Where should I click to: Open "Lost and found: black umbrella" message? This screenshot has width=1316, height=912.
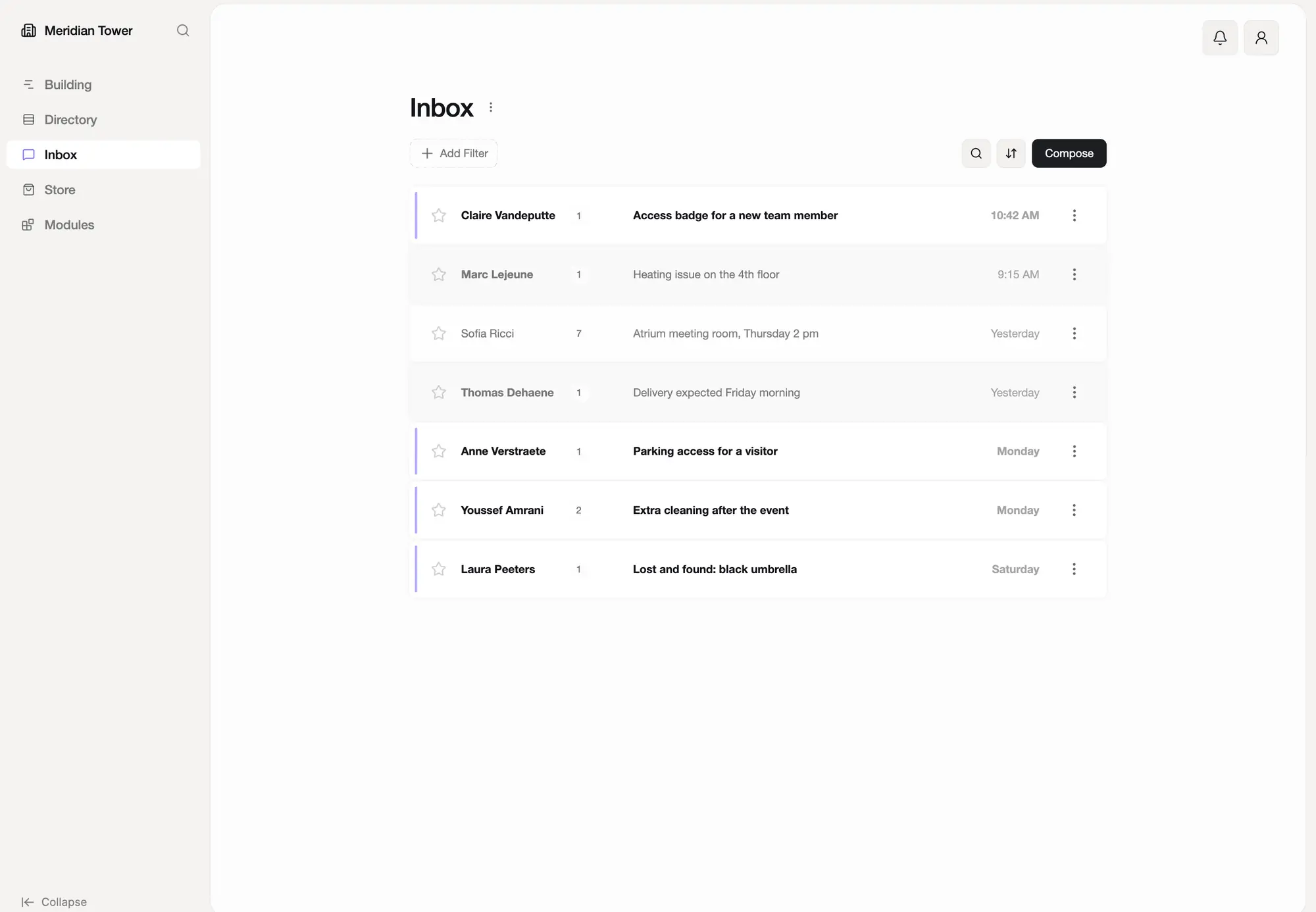tap(715, 569)
